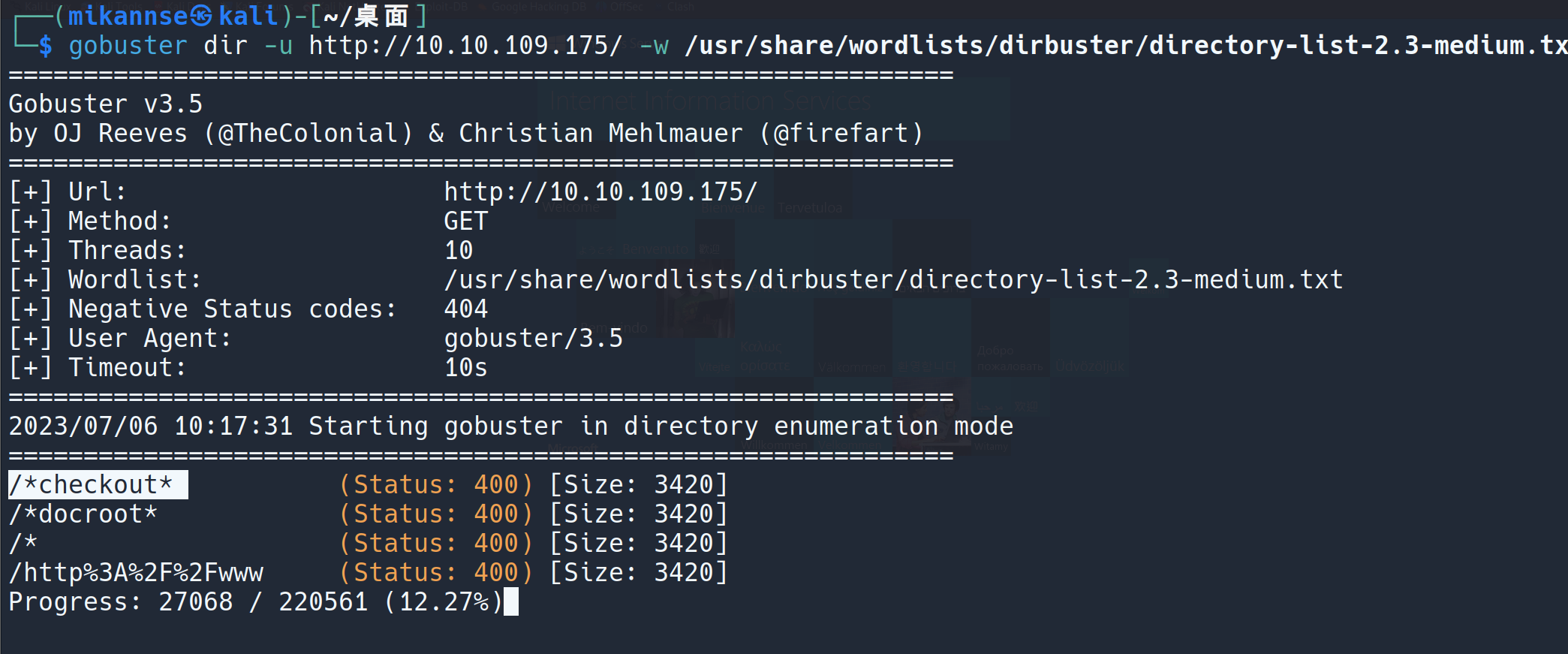Click the /*docroot* result entry
1568x654 pixels.
83,514
